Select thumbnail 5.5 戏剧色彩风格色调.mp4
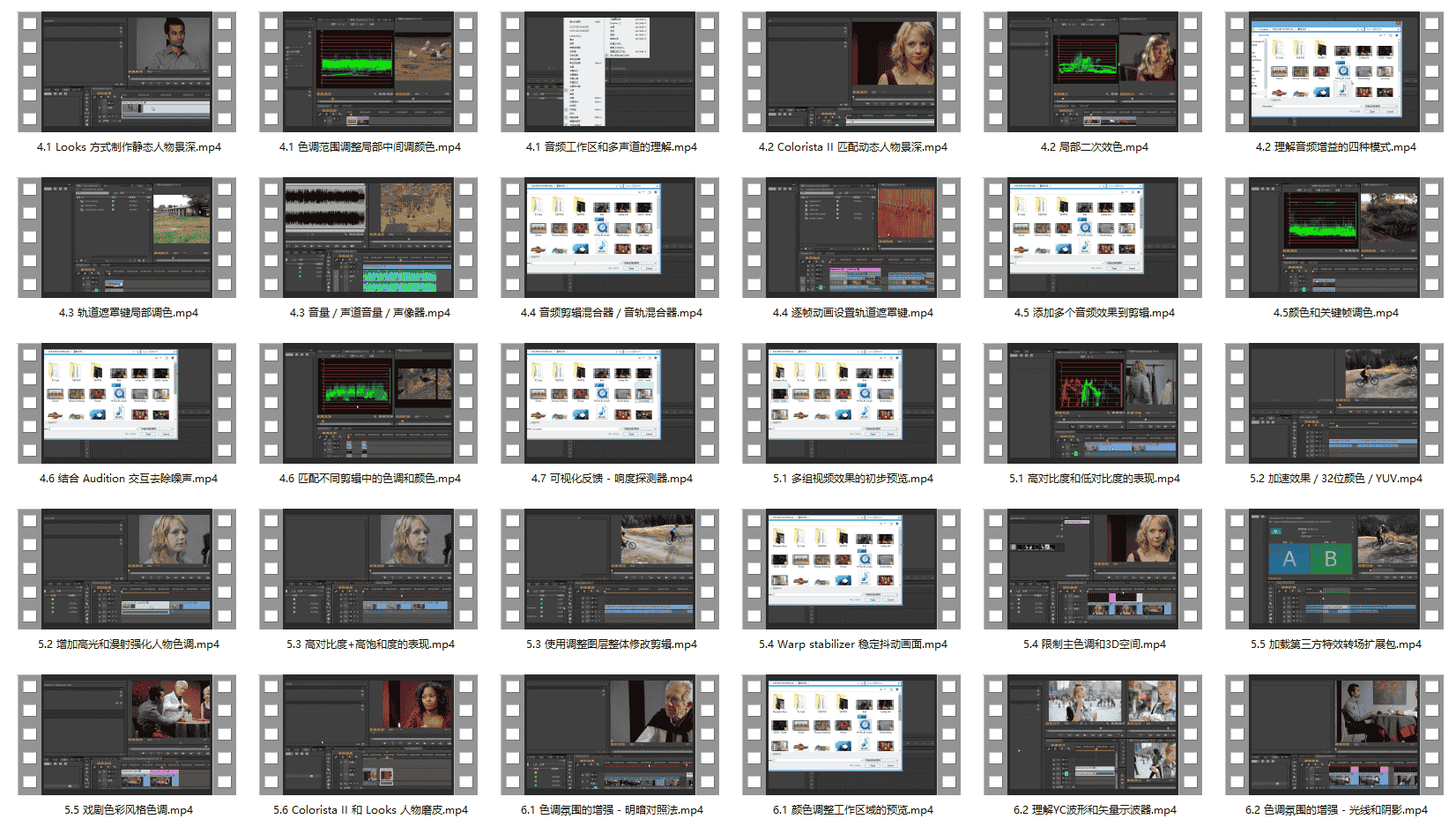This screenshot has height=819, width=1456. point(127,734)
